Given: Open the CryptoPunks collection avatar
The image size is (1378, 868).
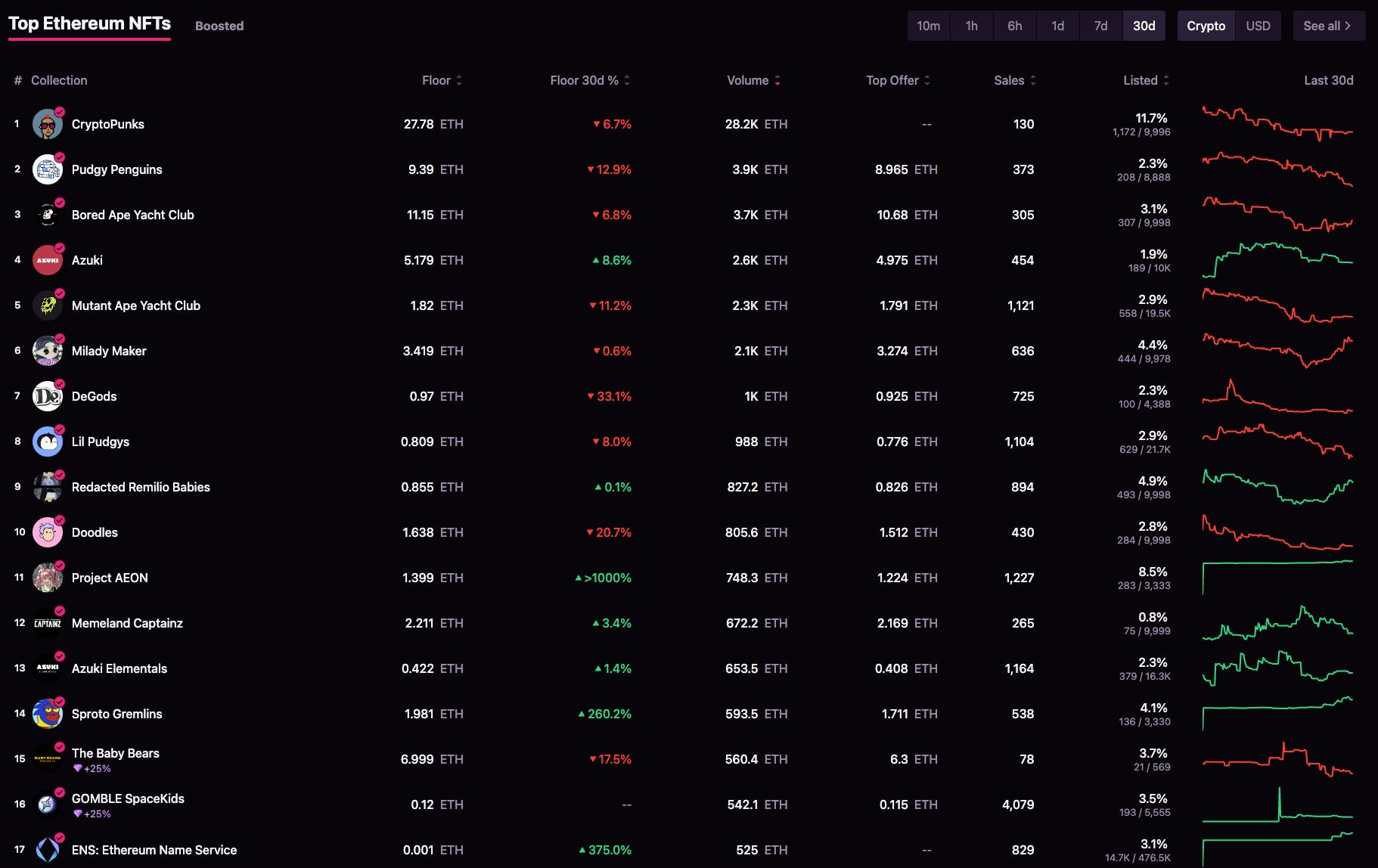Looking at the screenshot, I should click(48, 124).
